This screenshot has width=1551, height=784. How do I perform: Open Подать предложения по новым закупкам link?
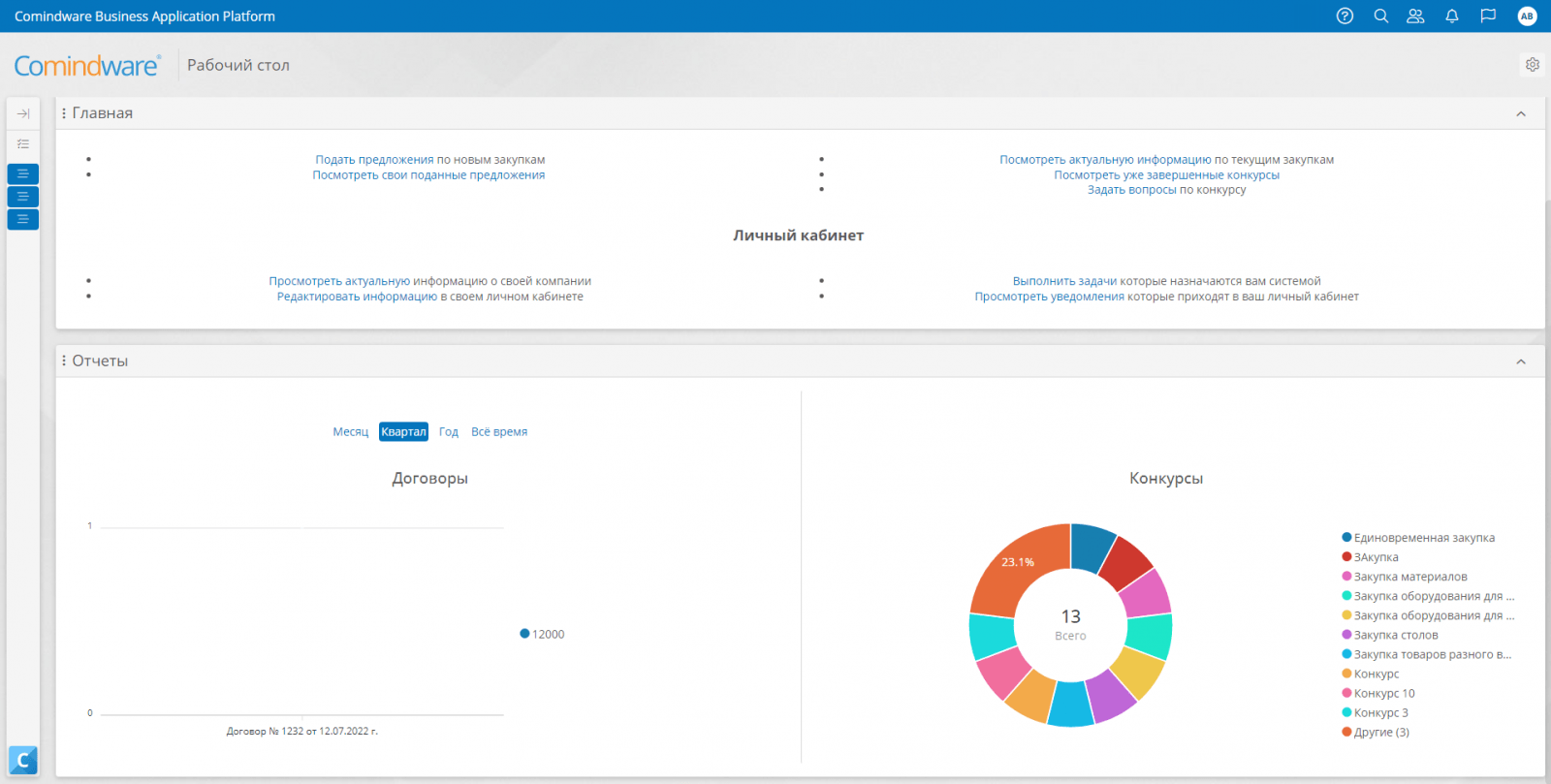429,160
